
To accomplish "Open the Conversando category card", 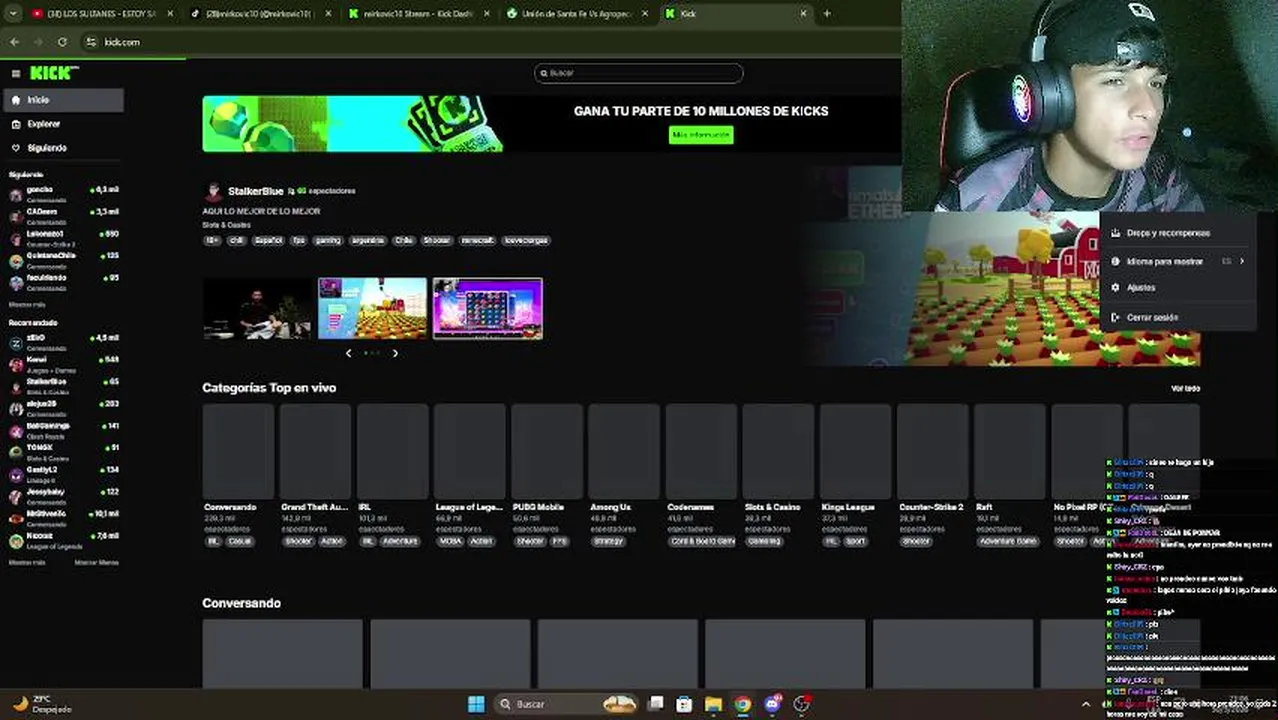I will pyautogui.click(x=238, y=451).
